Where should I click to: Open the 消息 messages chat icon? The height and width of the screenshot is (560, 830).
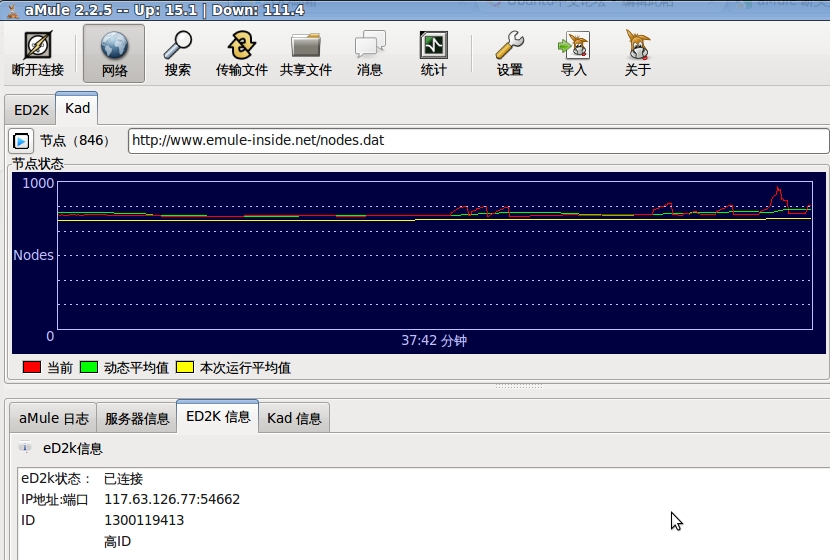tap(369, 53)
